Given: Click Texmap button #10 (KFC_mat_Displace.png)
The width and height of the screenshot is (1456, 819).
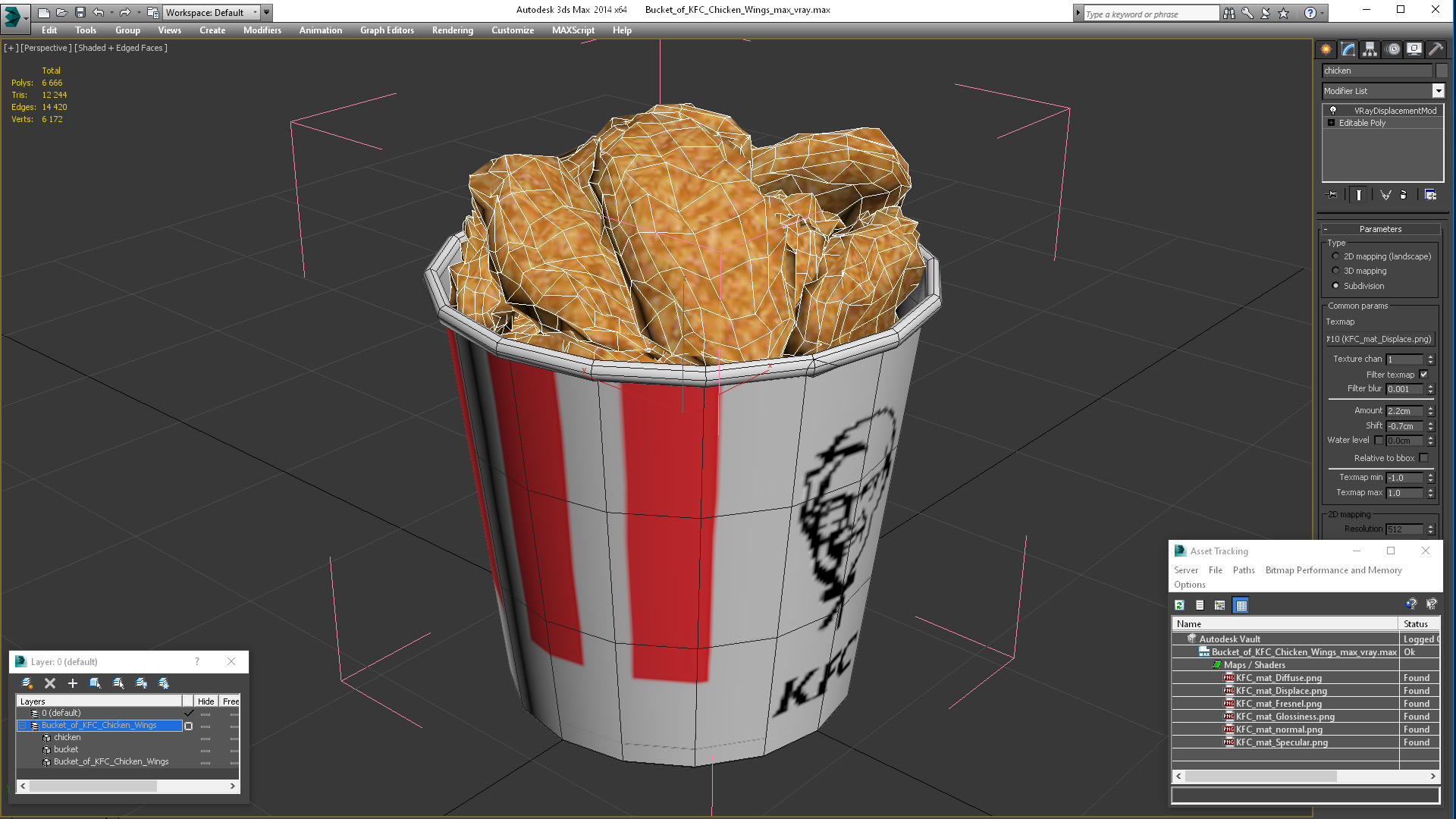Looking at the screenshot, I should coord(1380,339).
